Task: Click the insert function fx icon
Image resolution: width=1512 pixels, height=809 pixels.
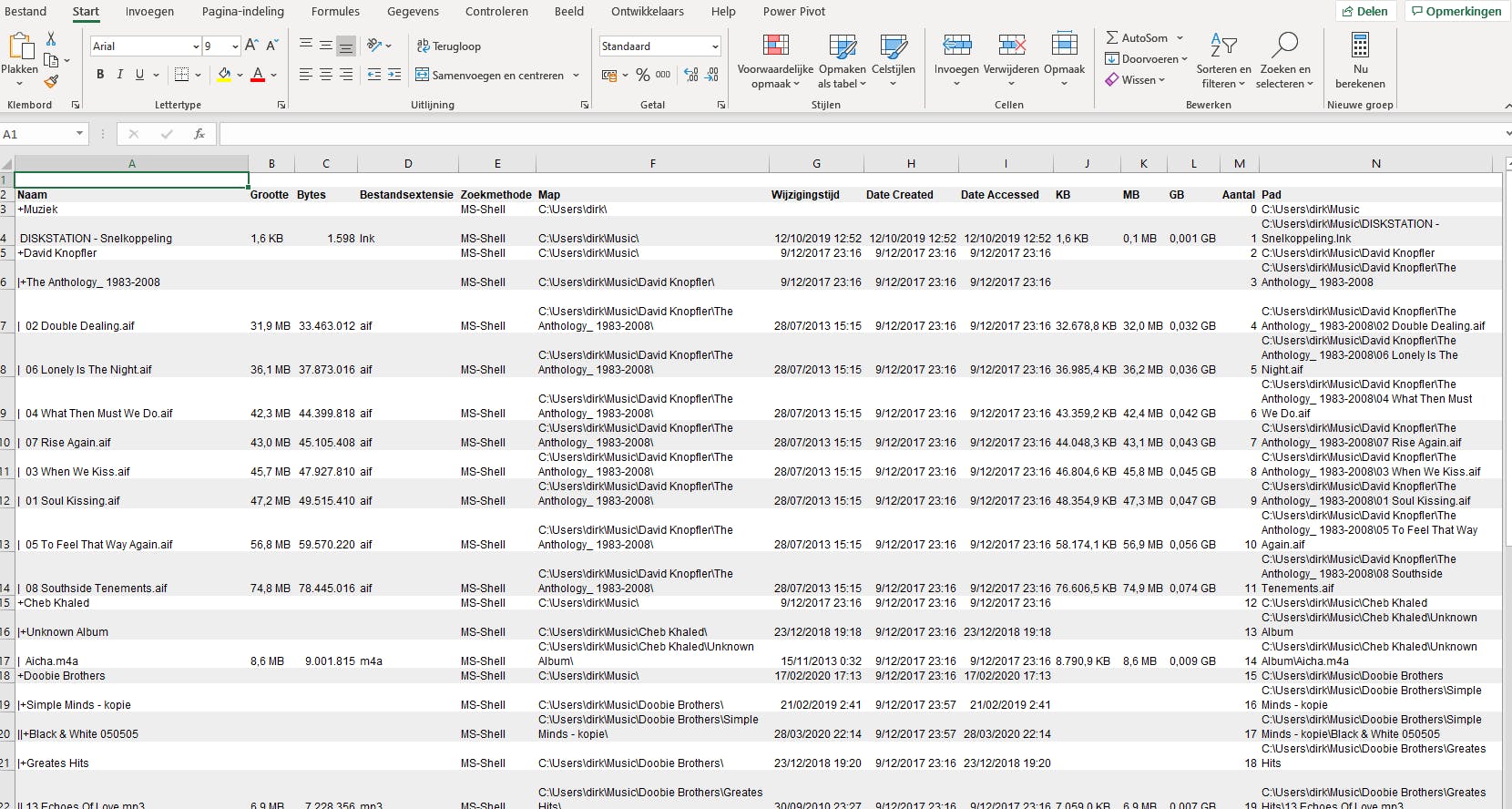Action: [199, 134]
